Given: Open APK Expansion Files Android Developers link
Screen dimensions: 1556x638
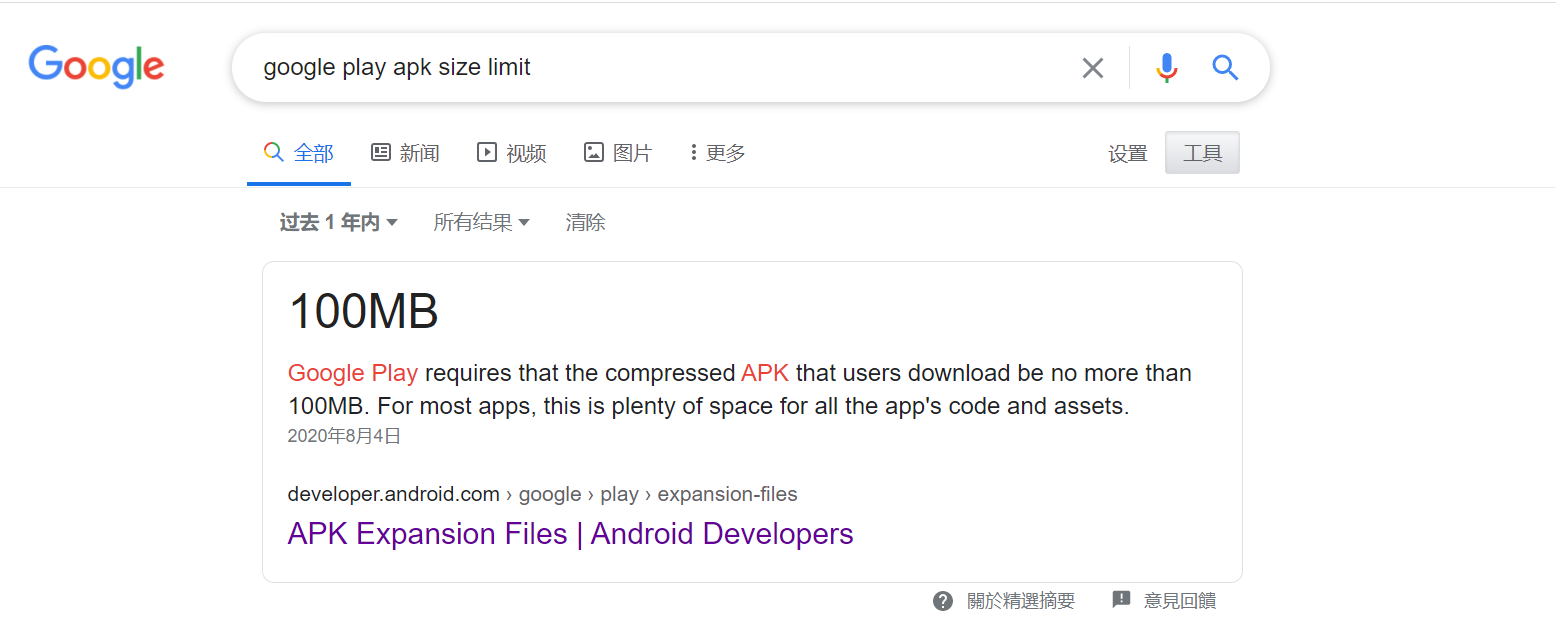Looking at the screenshot, I should point(570,534).
